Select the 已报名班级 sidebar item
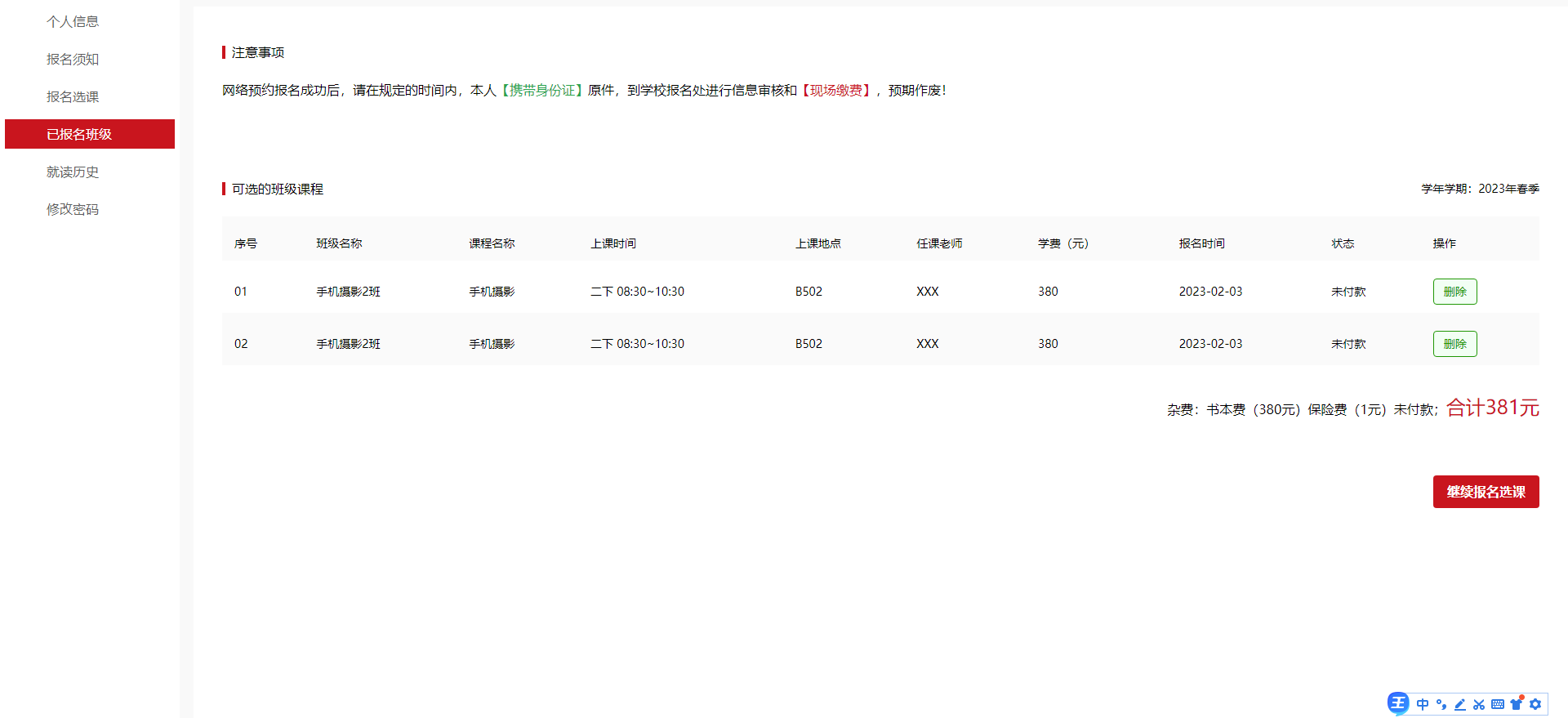Image resolution: width=1568 pixels, height=718 pixels. point(90,134)
